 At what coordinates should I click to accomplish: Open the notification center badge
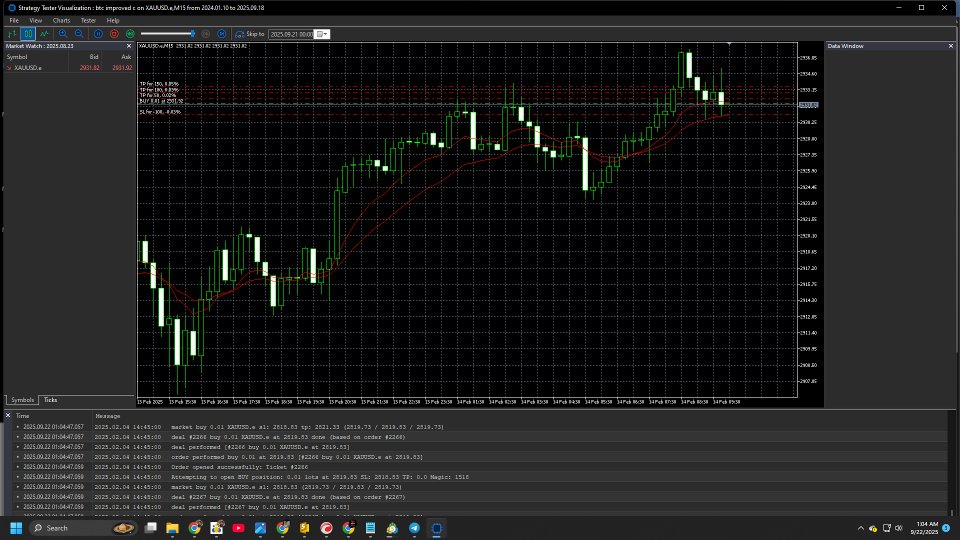pos(946,528)
